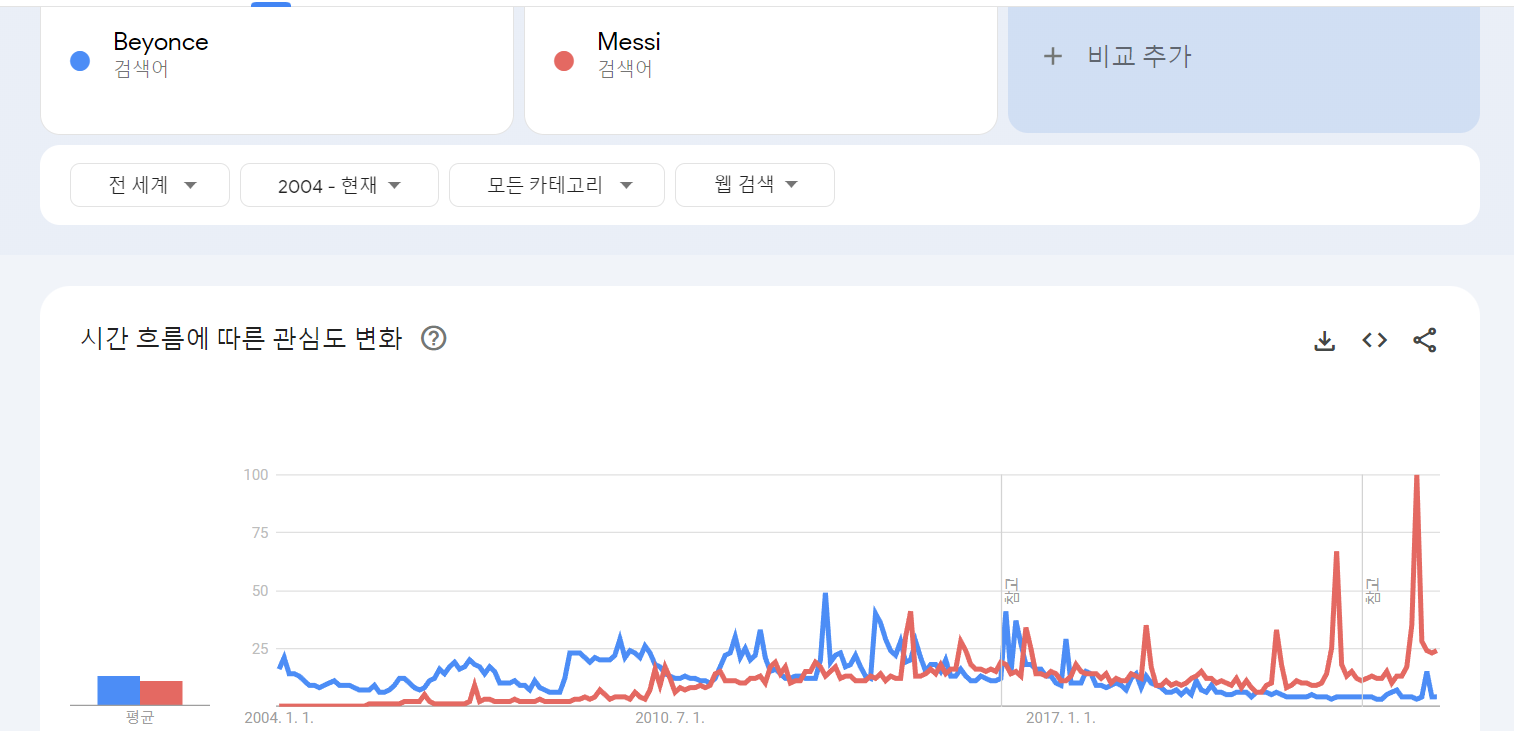
Task: Download the interest over time chart
Action: [x=1324, y=341]
